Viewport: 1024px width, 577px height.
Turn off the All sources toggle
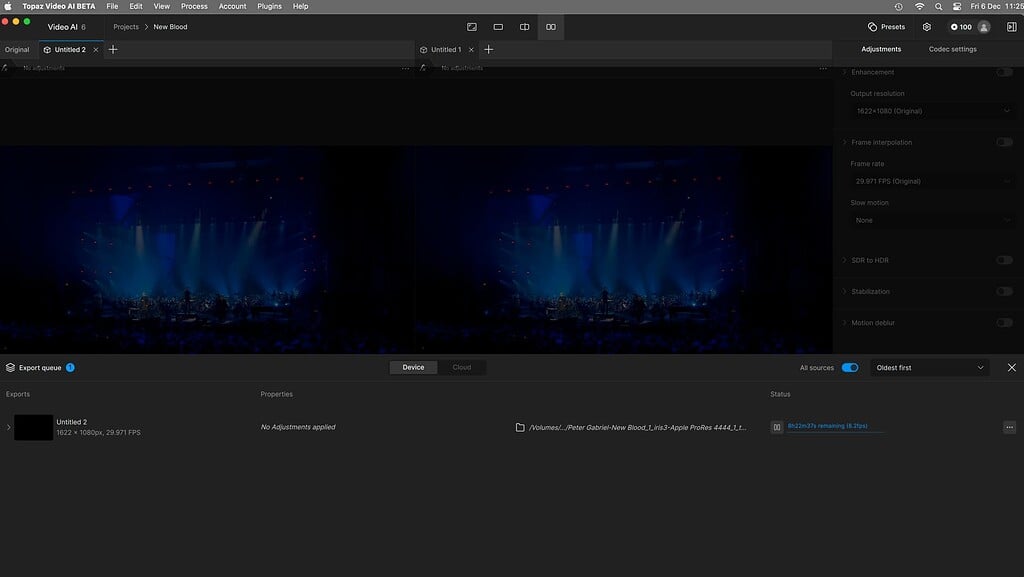pos(849,367)
